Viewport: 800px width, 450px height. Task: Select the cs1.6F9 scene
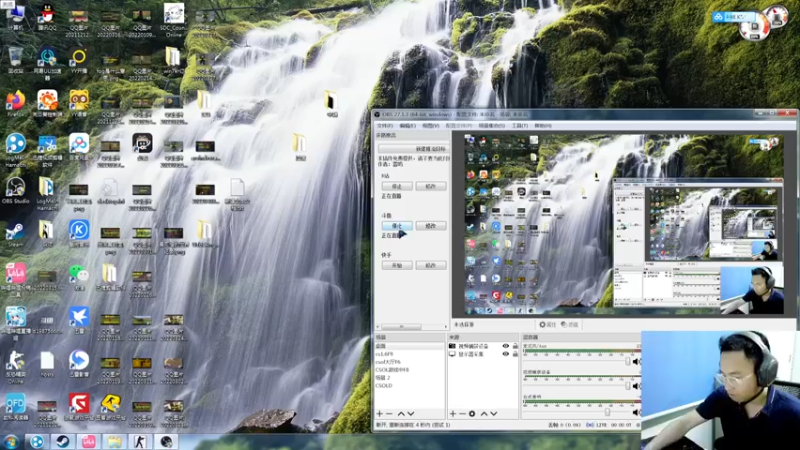pyautogui.click(x=410, y=354)
